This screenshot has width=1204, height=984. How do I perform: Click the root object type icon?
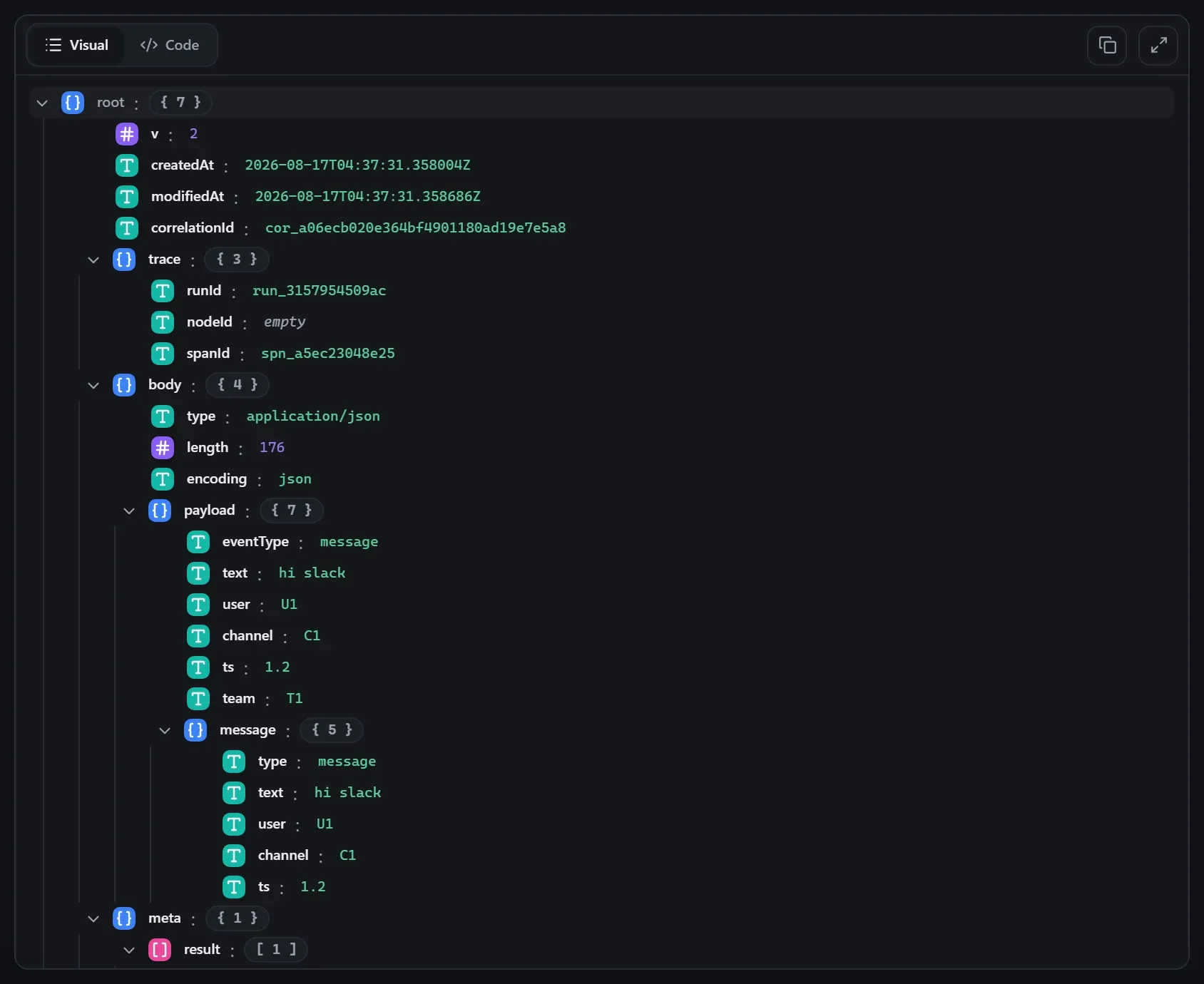click(x=73, y=103)
